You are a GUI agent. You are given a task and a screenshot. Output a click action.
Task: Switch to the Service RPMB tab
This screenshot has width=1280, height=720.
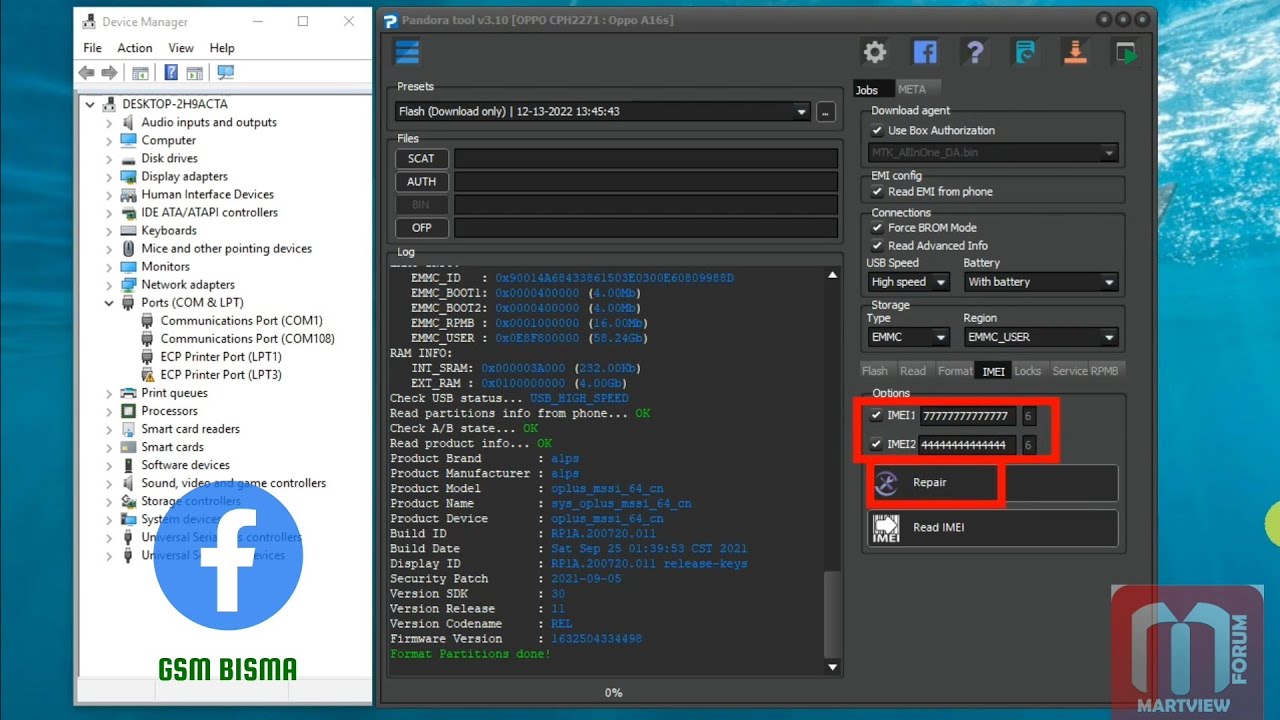[1085, 371]
